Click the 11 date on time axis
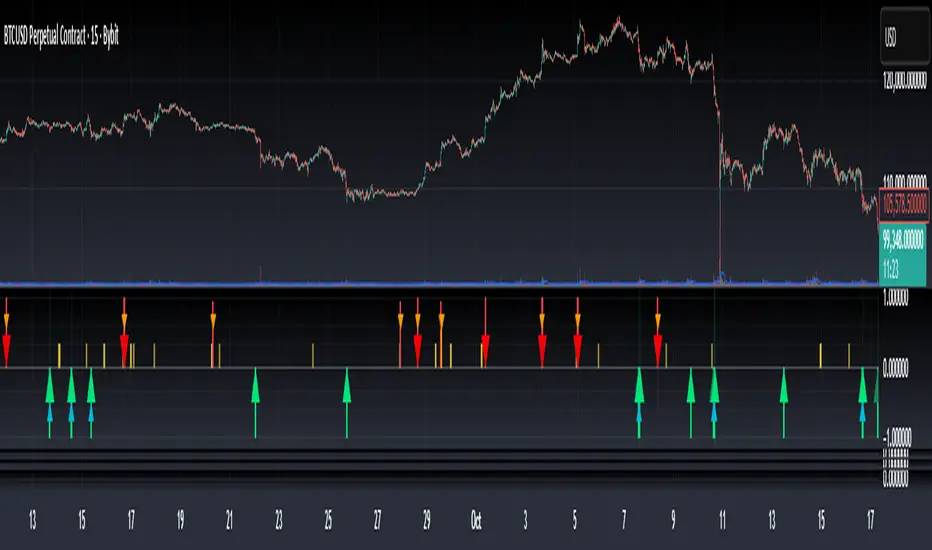The image size is (932, 550). pos(722,520)
